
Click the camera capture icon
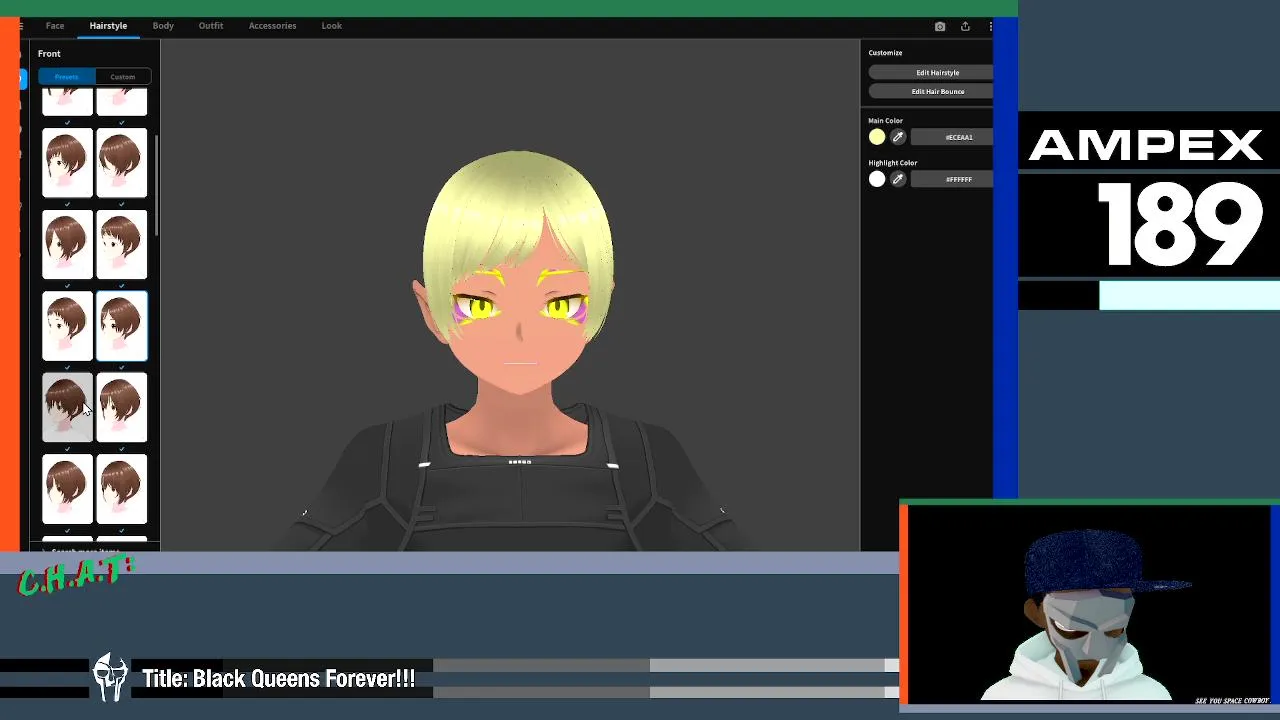point(940,26)
